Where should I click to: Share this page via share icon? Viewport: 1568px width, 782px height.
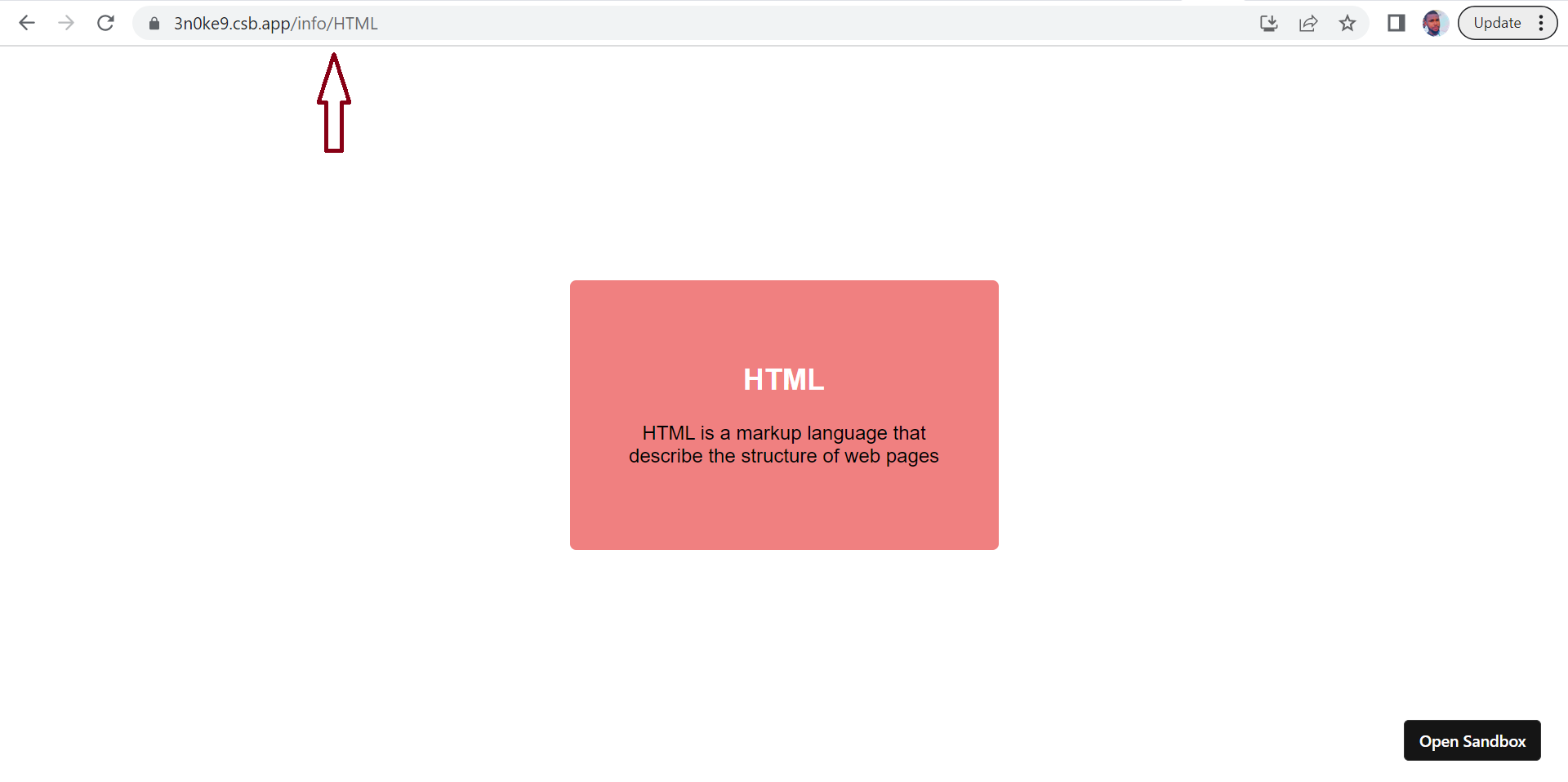(x=1308, y=23)
